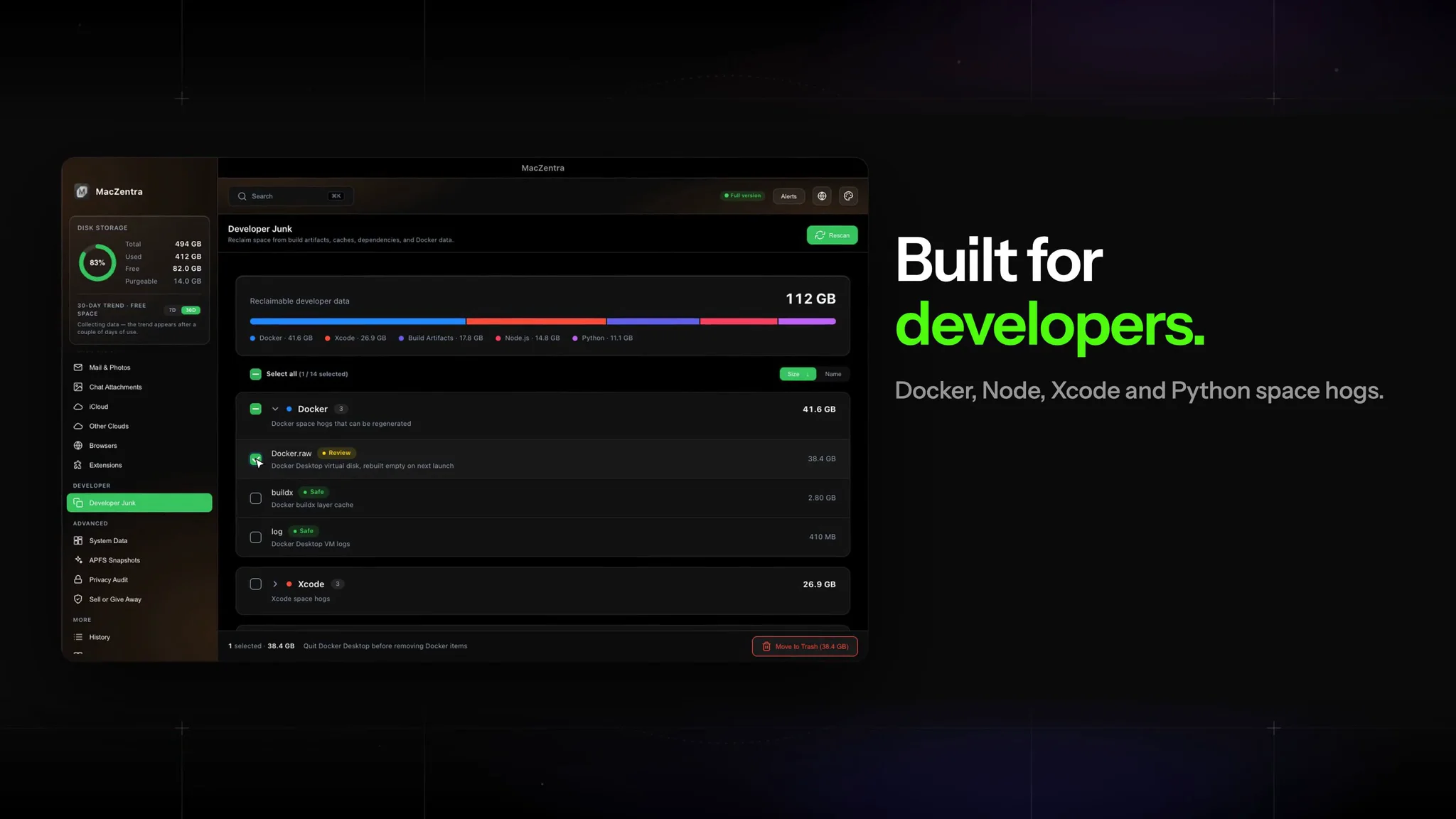Image resolution: width=1456 pixels, height=819 pixels.
Task: Click the Xcode 26.9 GB legend entry
Action: pyautogui.click(x=355, y=338)
